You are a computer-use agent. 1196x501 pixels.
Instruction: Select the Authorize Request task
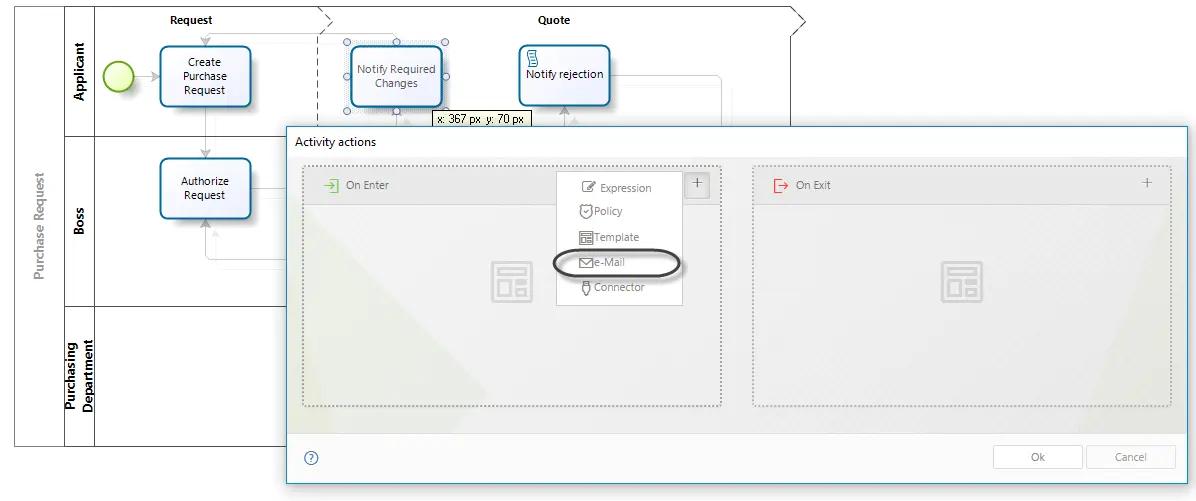tap(205, 188)
